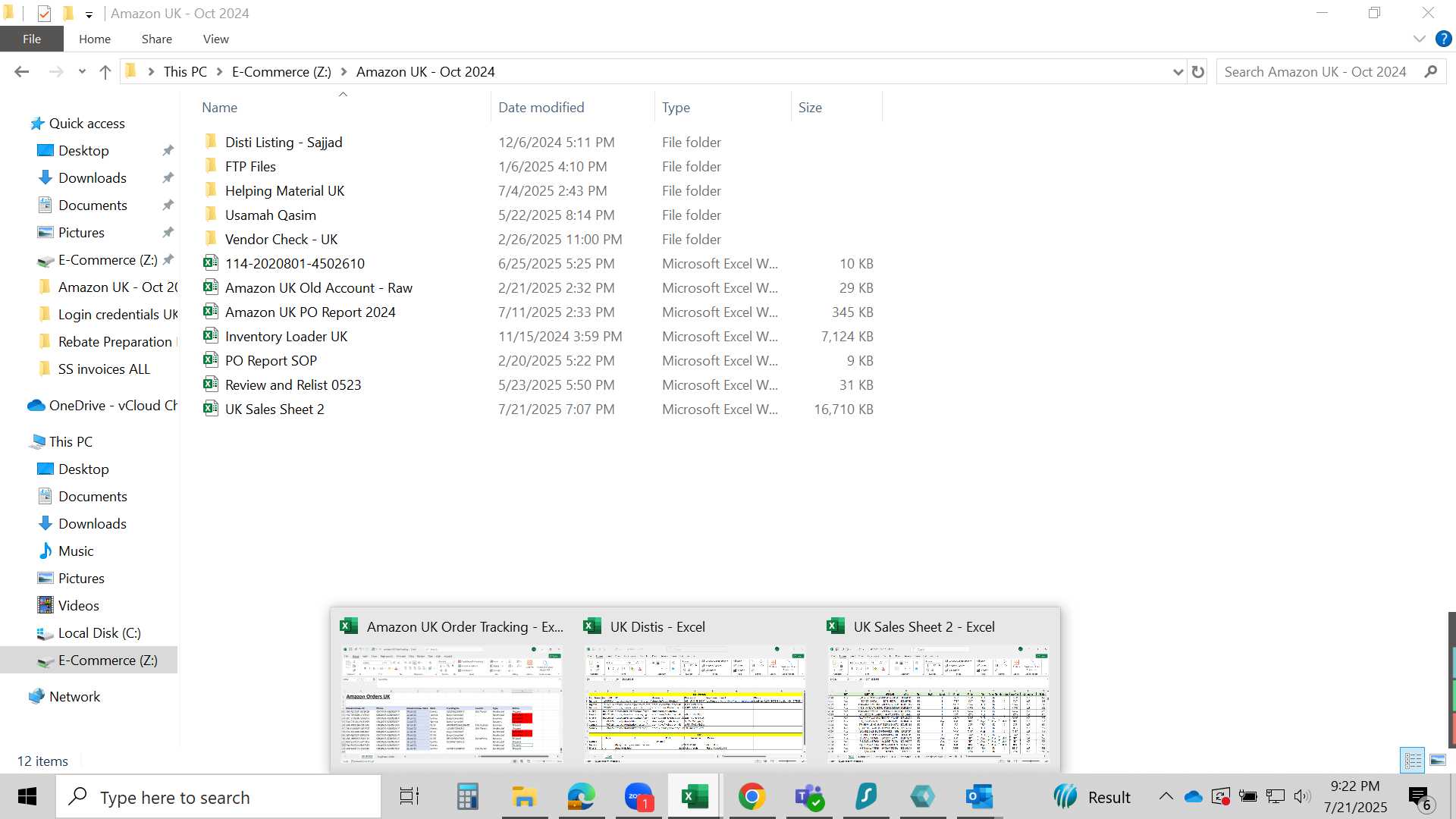
Task: Open the notification center icon
Action: [x=1421, y=798]
